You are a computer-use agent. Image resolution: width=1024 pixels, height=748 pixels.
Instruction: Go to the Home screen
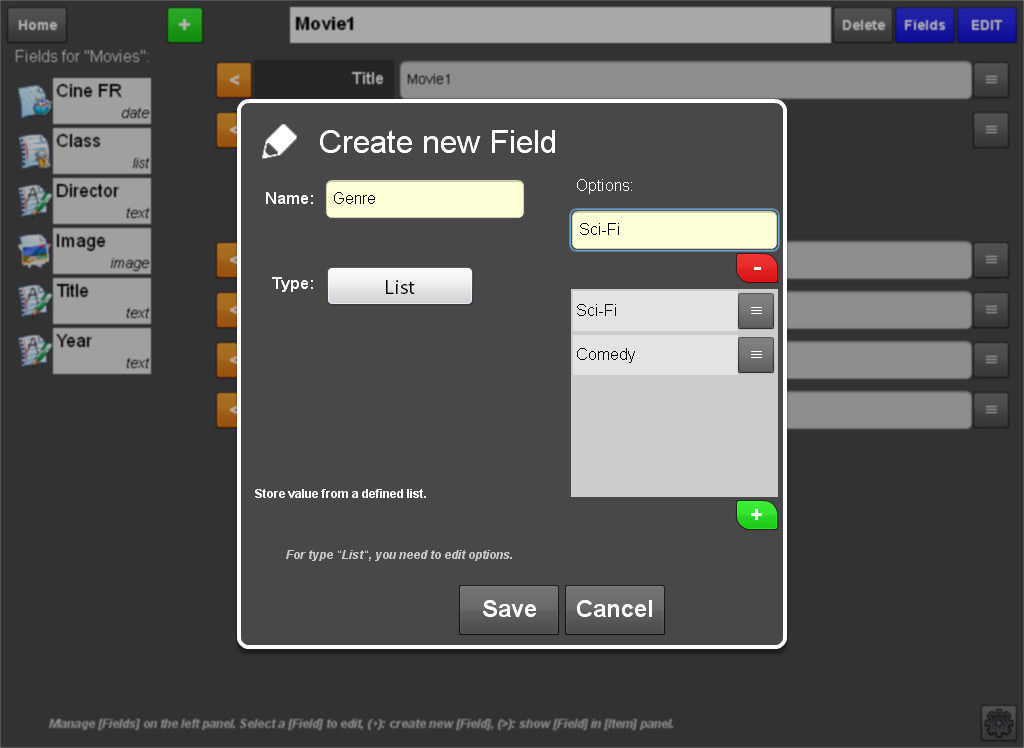click(x=37, y=25)
